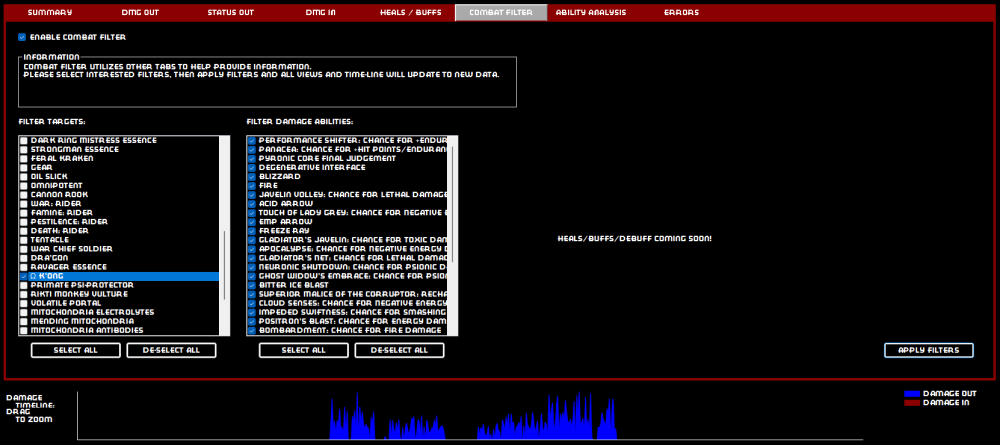Tick the Volatile Portal target checkbox
1000x445 pixels.
23,303
